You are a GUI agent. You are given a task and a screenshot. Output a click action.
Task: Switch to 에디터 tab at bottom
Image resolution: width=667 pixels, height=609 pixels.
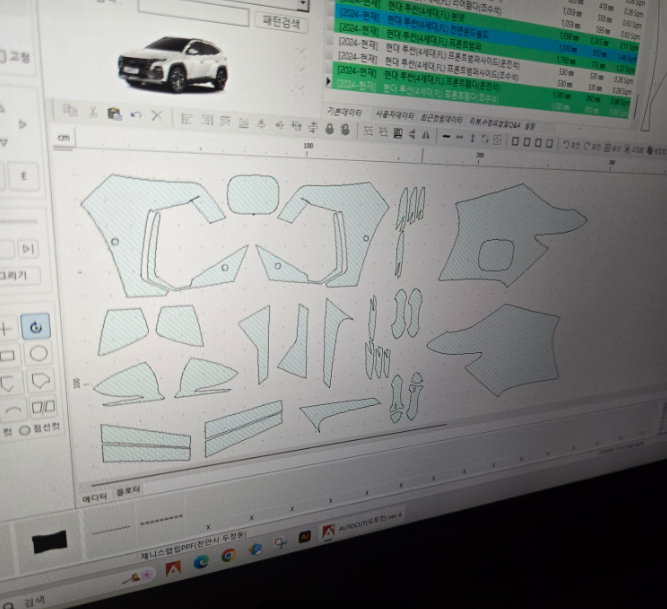click(94, 498)
